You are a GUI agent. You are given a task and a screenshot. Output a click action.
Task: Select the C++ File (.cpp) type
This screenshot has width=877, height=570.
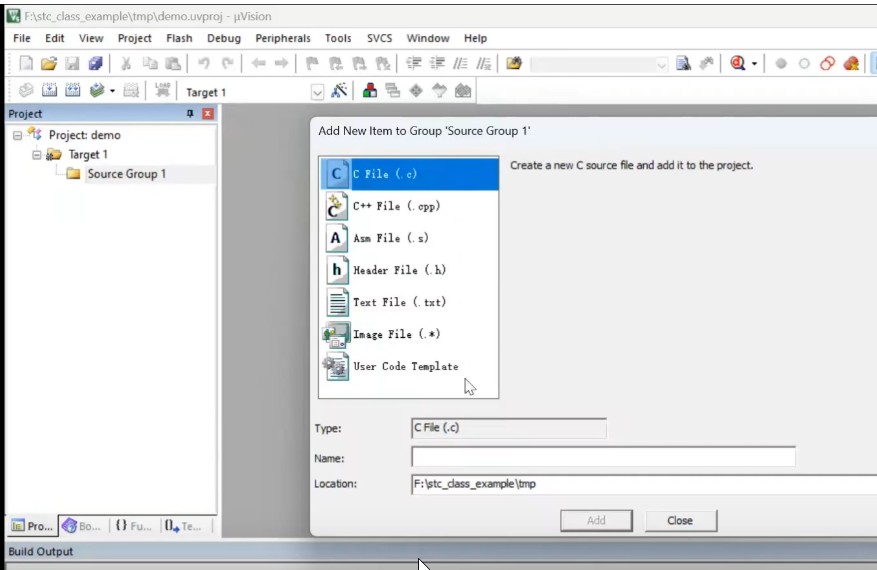(396, 206)
